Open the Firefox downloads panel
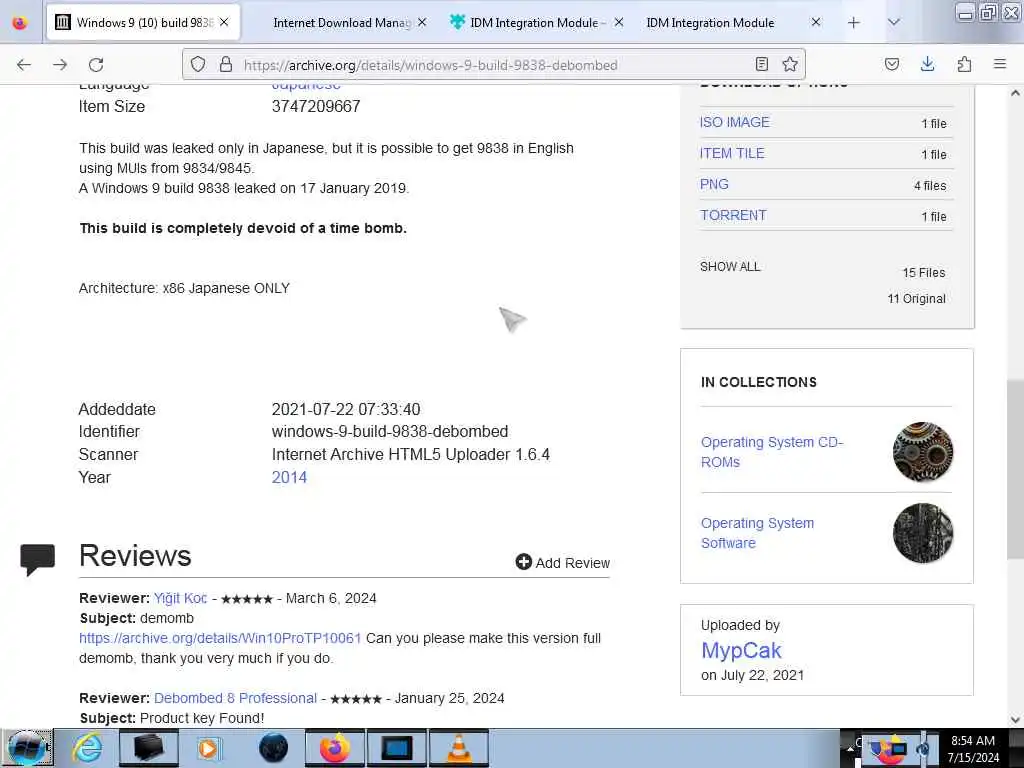Image resolution: width=1024 pixels, height=768 pixels. 927,64
